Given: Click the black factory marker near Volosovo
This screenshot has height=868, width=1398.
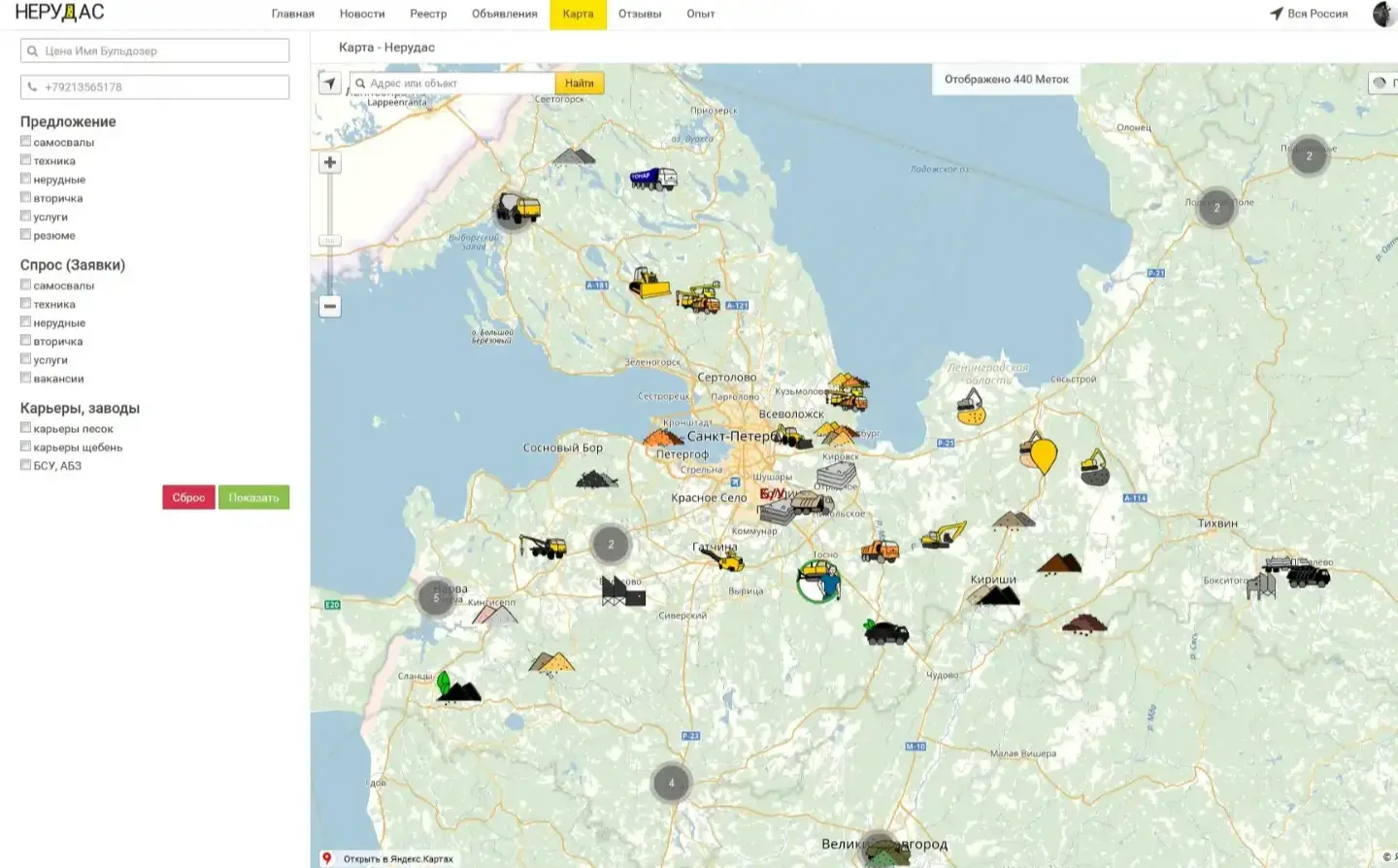Looking at the screenshot, I should pos(621,590).
